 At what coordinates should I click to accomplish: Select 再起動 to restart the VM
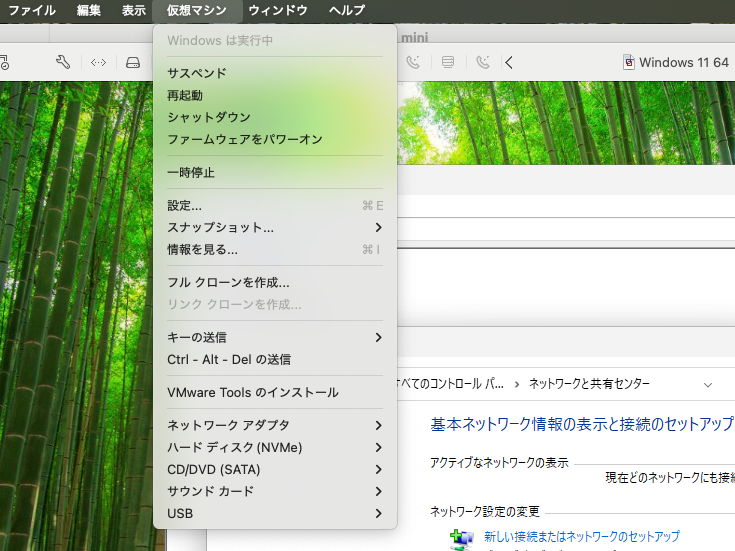point(185,95)
